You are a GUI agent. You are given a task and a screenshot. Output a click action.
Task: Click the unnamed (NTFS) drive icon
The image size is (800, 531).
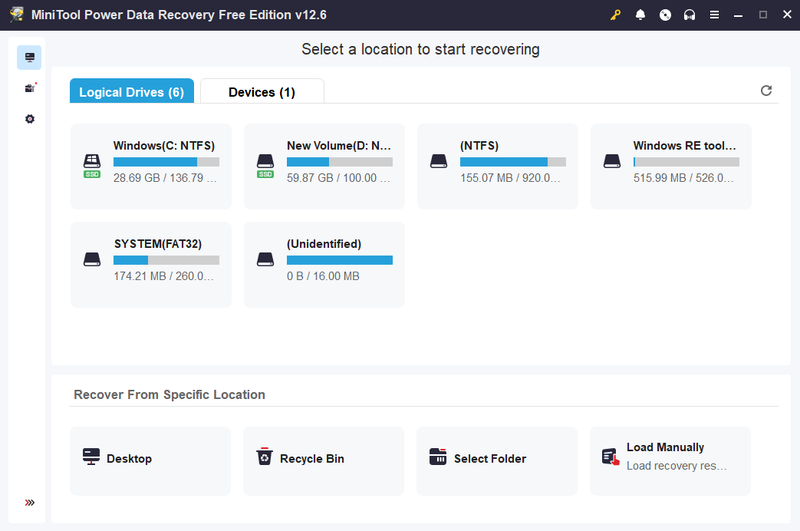click(439, 161)
